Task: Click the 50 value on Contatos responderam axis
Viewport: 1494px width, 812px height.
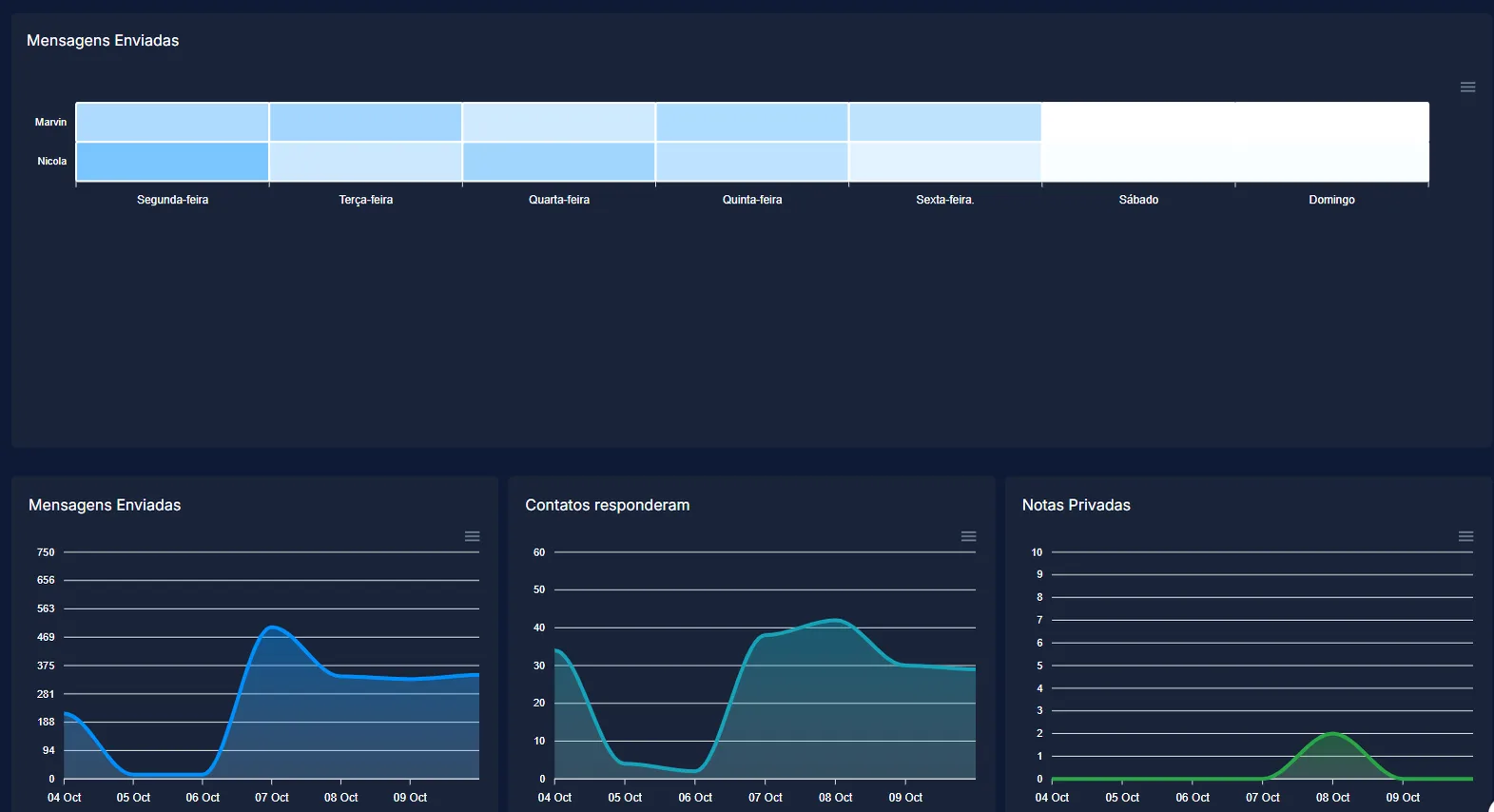Action: [x=539, y=590]
